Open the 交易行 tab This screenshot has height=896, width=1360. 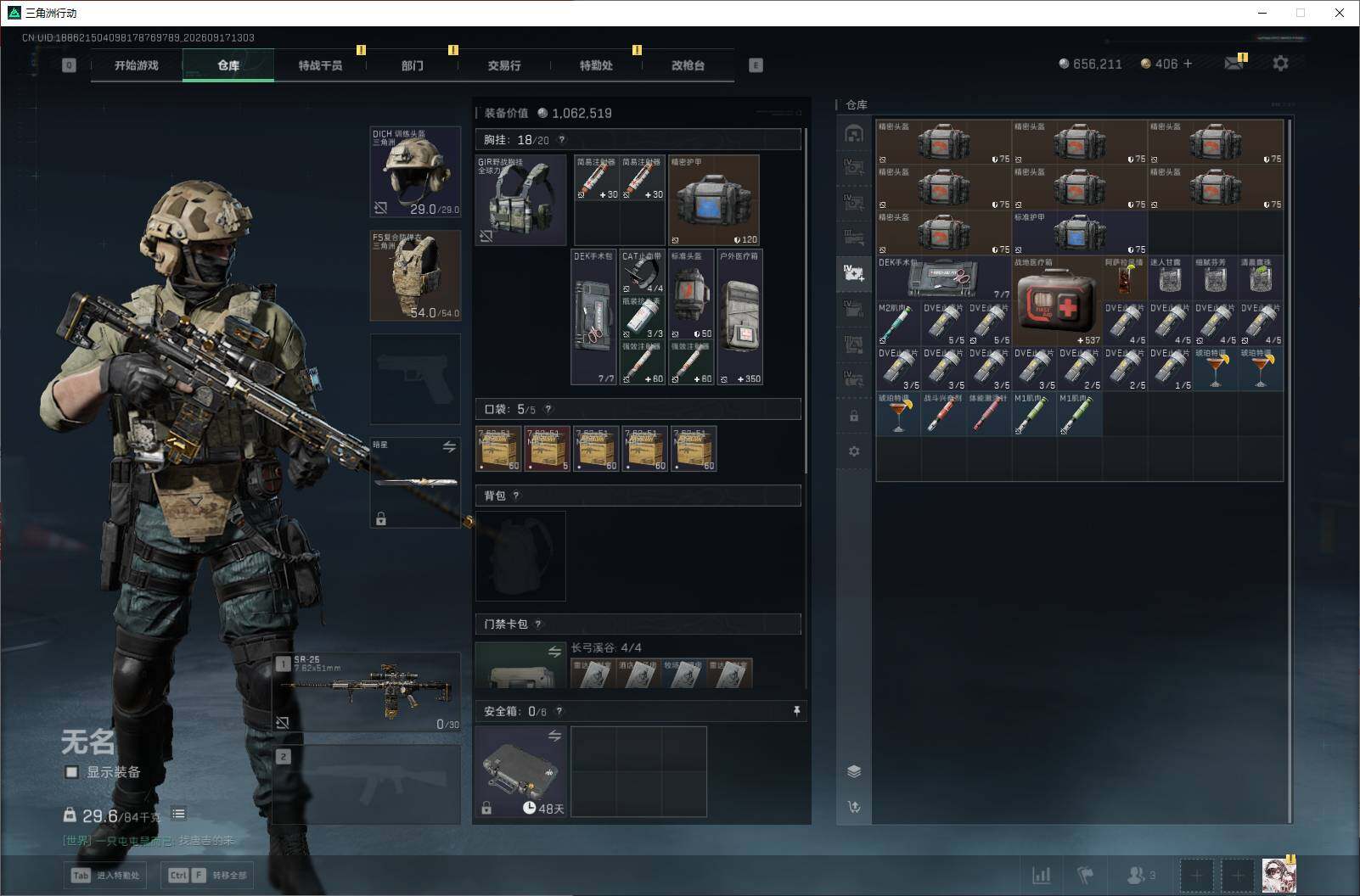point(504,65)
